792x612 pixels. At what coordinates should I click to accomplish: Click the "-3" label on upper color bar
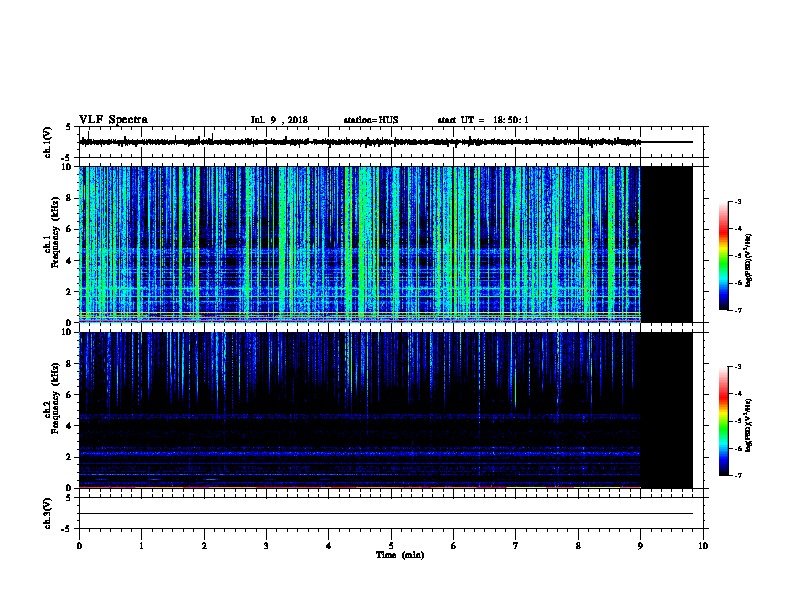click(x=738, y=201)
